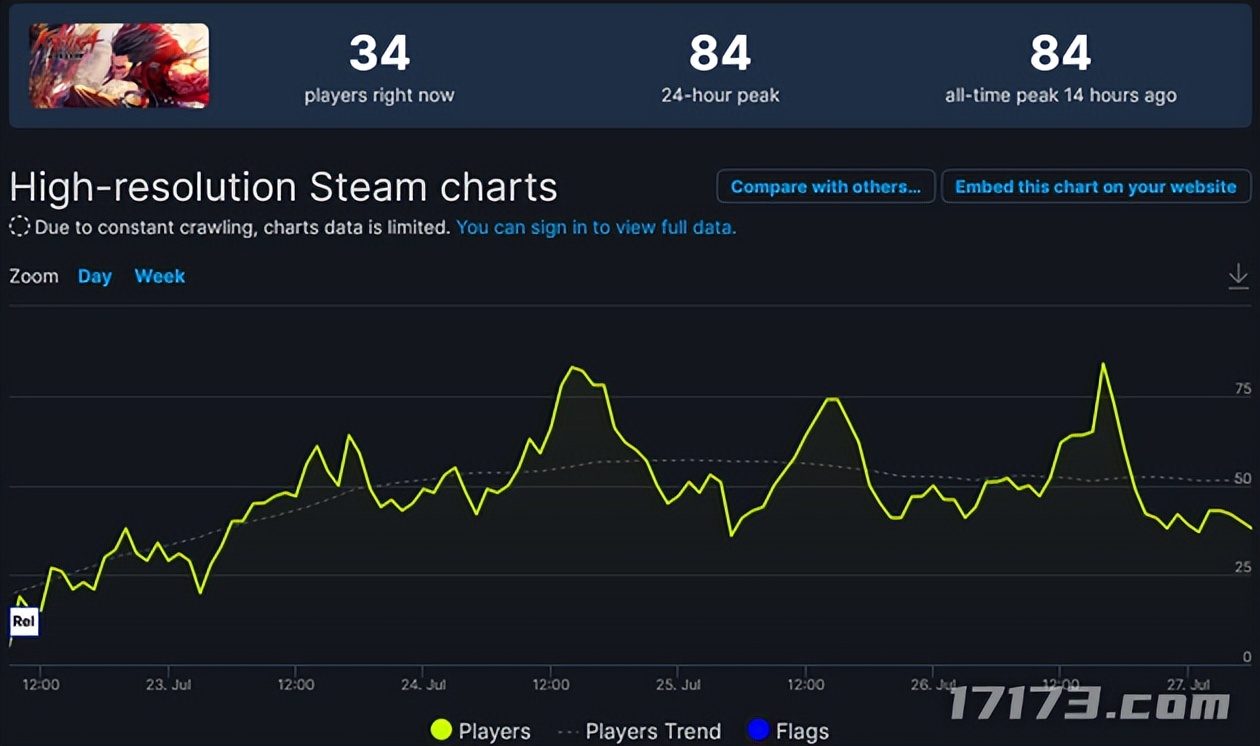1260x746 pixels.
Task: Toggle the Players Trend legend series
Action: point(653,731)
